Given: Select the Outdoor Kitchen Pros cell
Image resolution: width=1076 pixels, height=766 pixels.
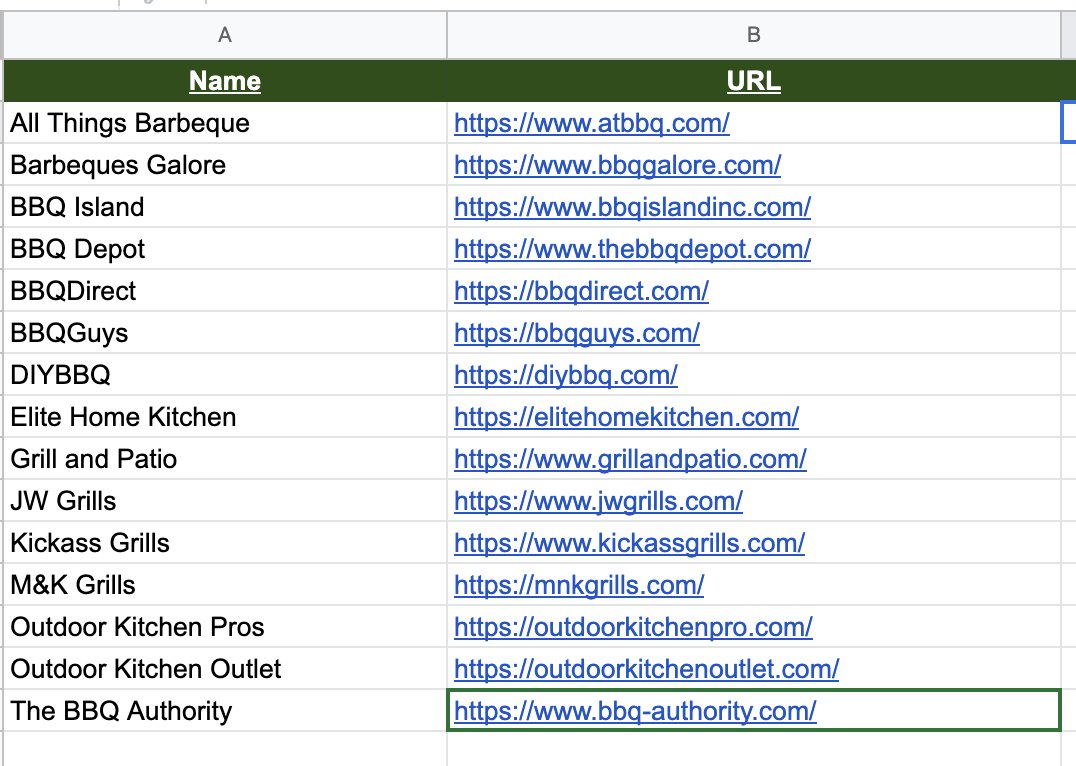Looking at the screenshot, I should click(x=225, y=627).
